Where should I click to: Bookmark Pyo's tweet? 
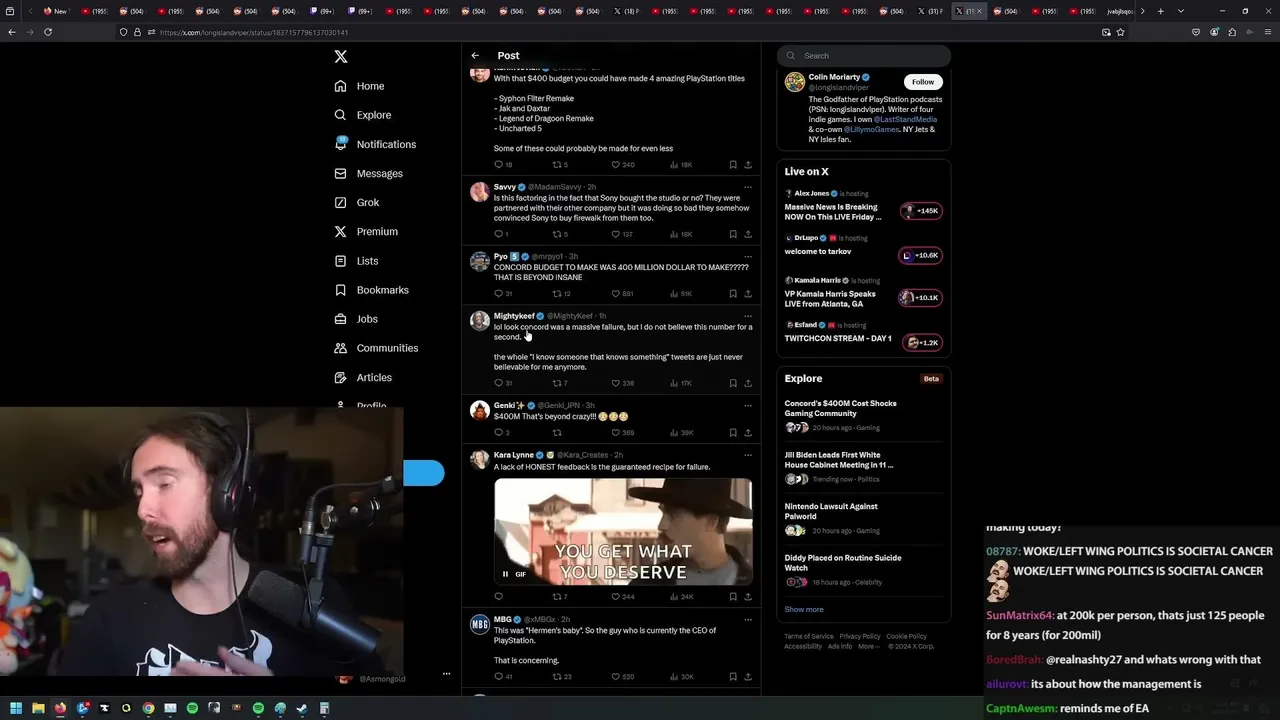pyautogui.click(x=733, y=294)
